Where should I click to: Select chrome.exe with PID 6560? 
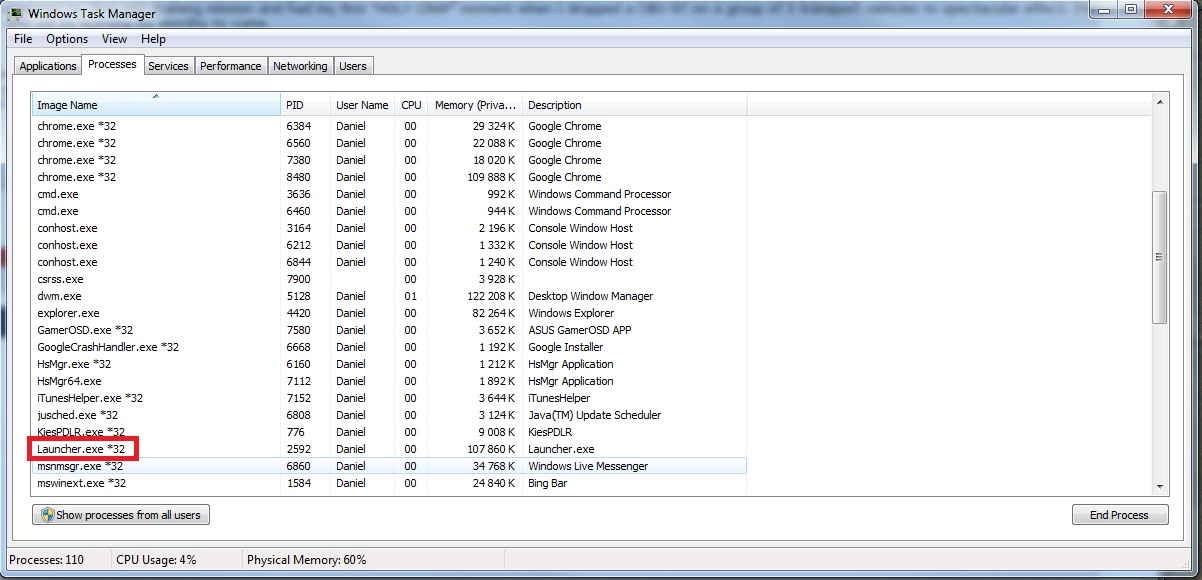(x=389, y=143)
